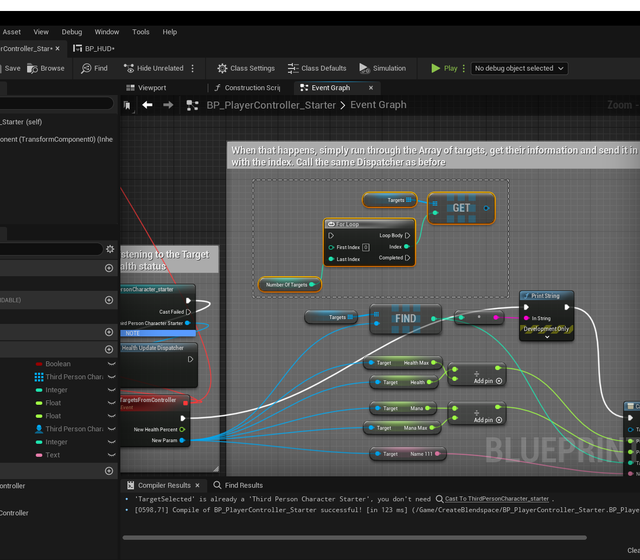Close the Event Graph tab

click(371, 88)
